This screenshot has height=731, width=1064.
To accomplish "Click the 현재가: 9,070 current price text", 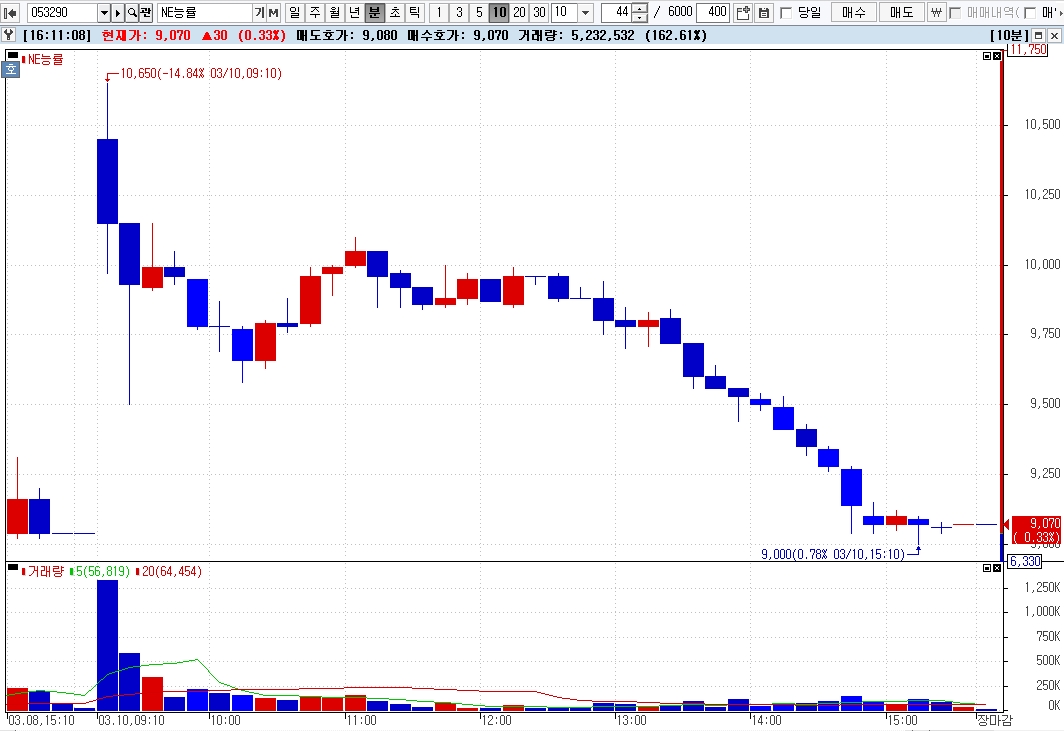I will point(146,35).
